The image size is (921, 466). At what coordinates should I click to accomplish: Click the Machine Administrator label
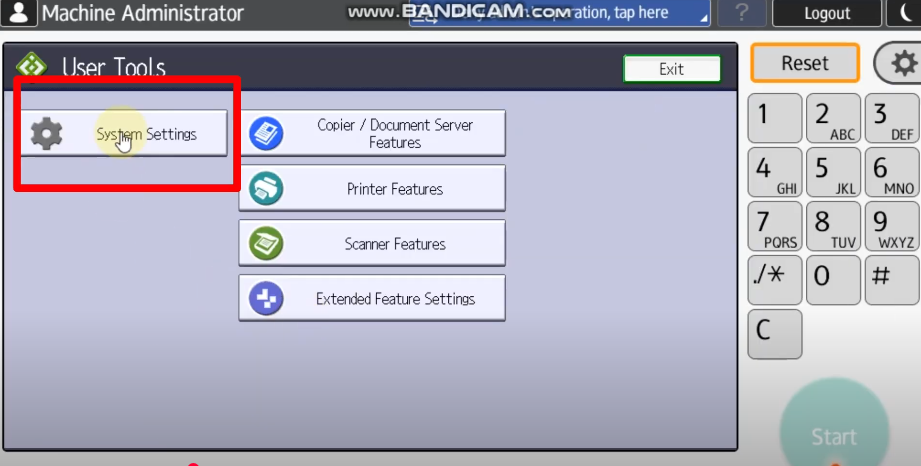tap(143, 13)
